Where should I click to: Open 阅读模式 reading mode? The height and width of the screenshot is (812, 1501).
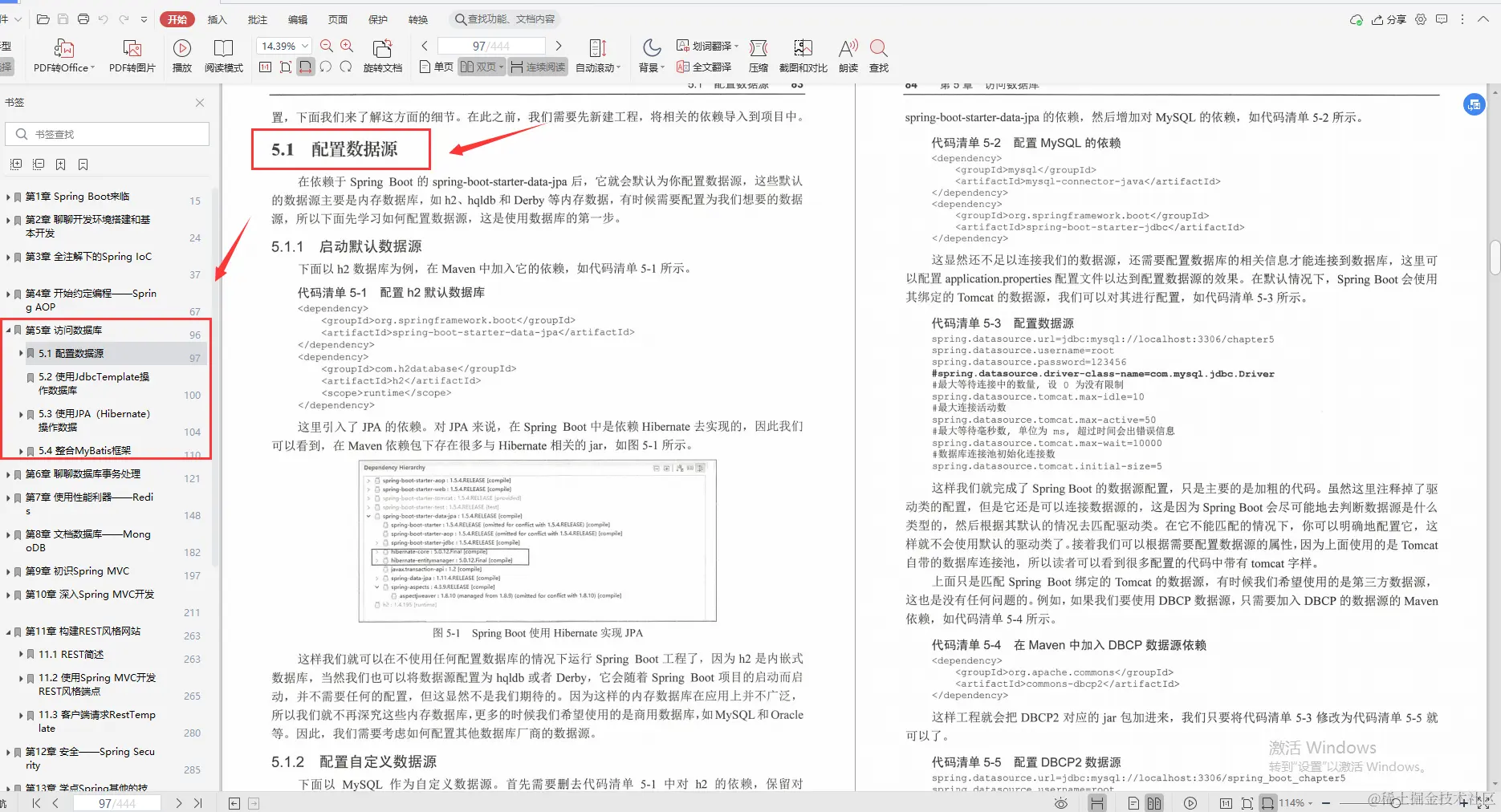tap(224, 55)
